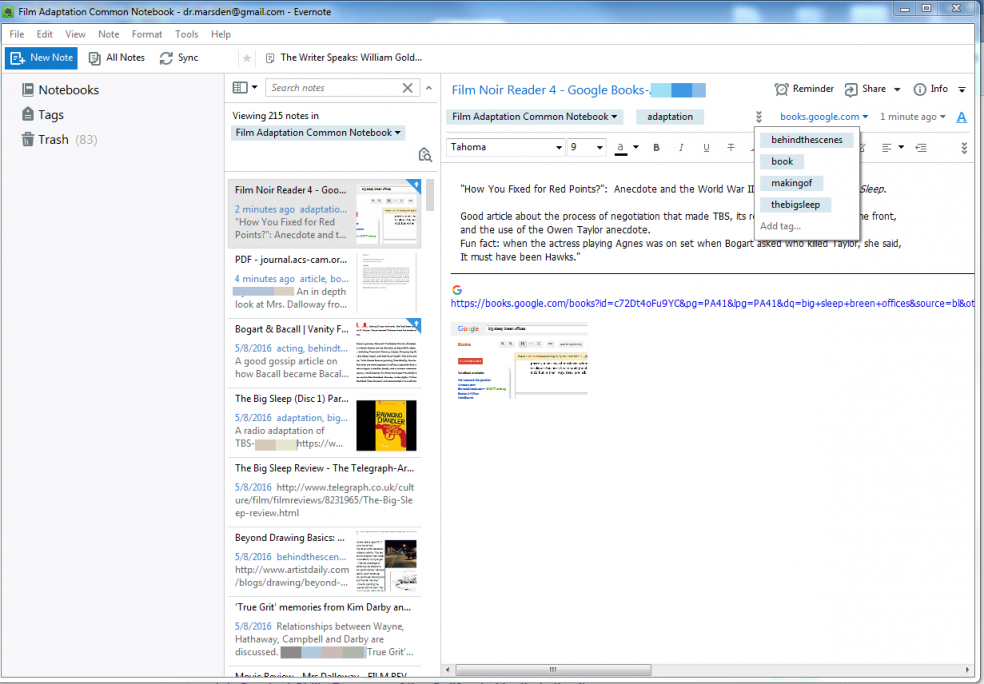This screenshot has height=684, width=984.
Task: Collapse the search panel with up chevron
Action: (429, 88)
